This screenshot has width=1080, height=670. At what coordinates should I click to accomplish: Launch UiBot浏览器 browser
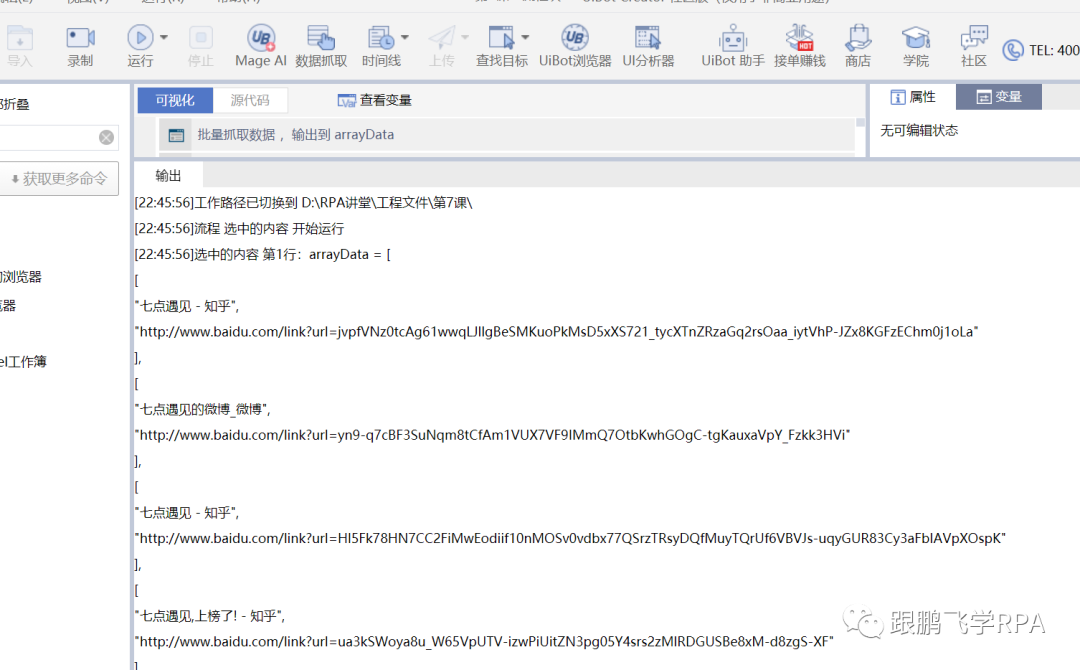tap(574, 45)
